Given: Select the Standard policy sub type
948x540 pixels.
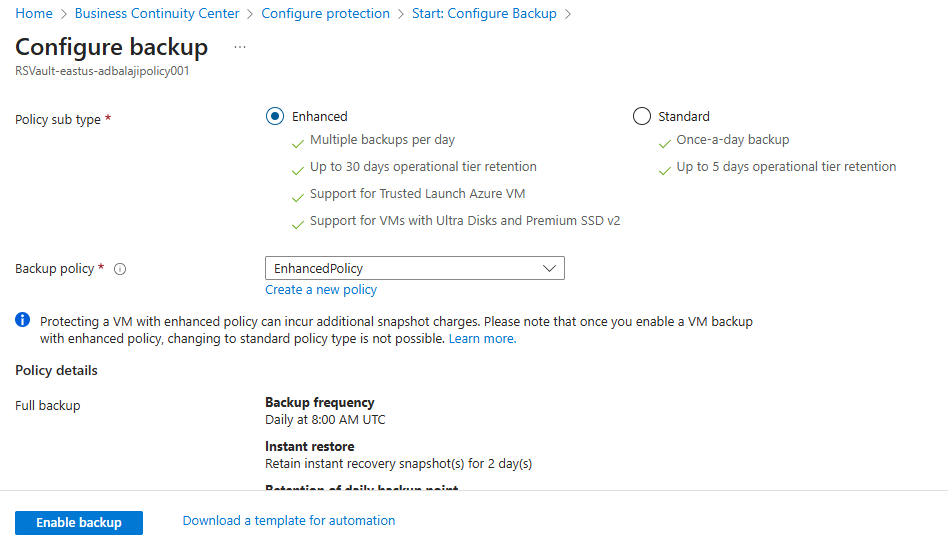Looking at the screenshot, I should click(x=642, y=116).
